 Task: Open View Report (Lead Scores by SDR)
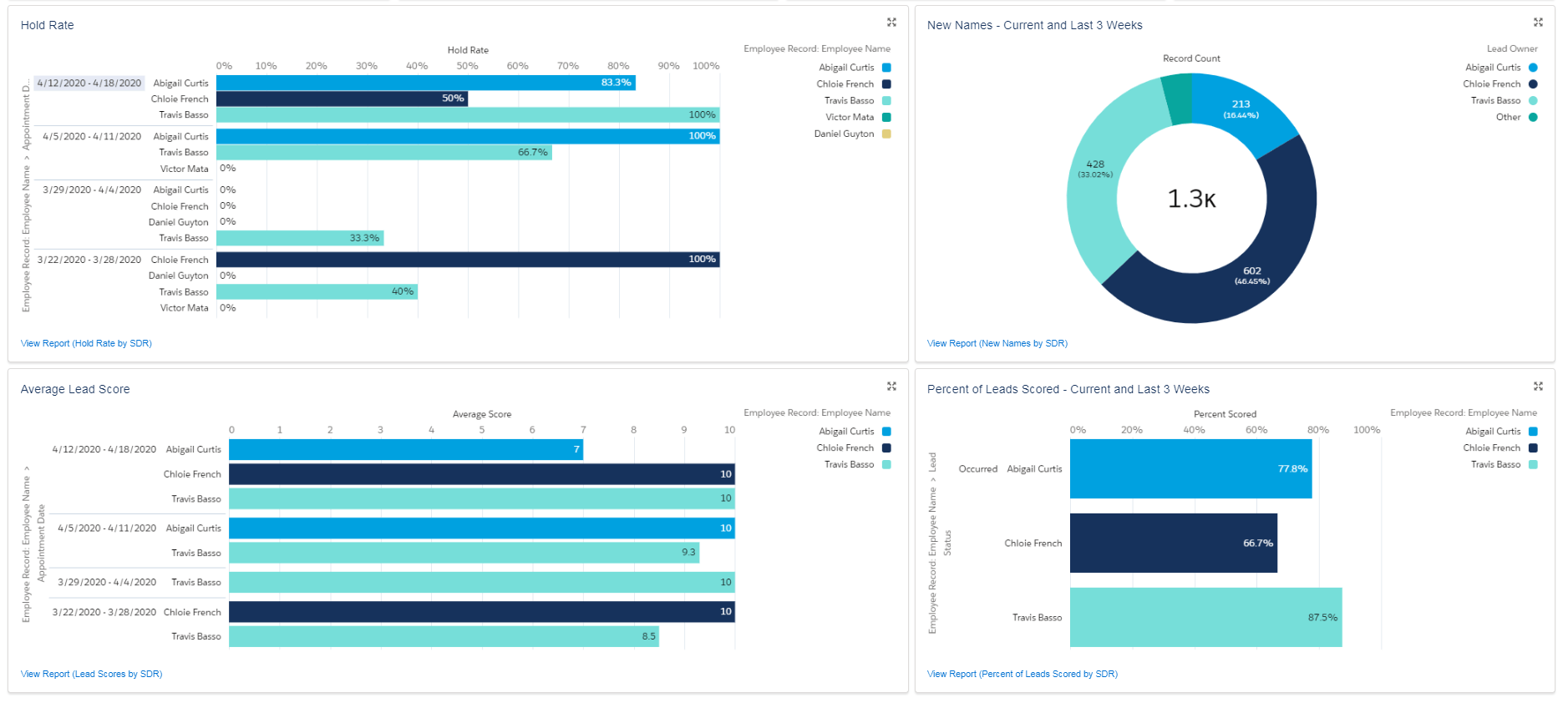tap(91, 674)
